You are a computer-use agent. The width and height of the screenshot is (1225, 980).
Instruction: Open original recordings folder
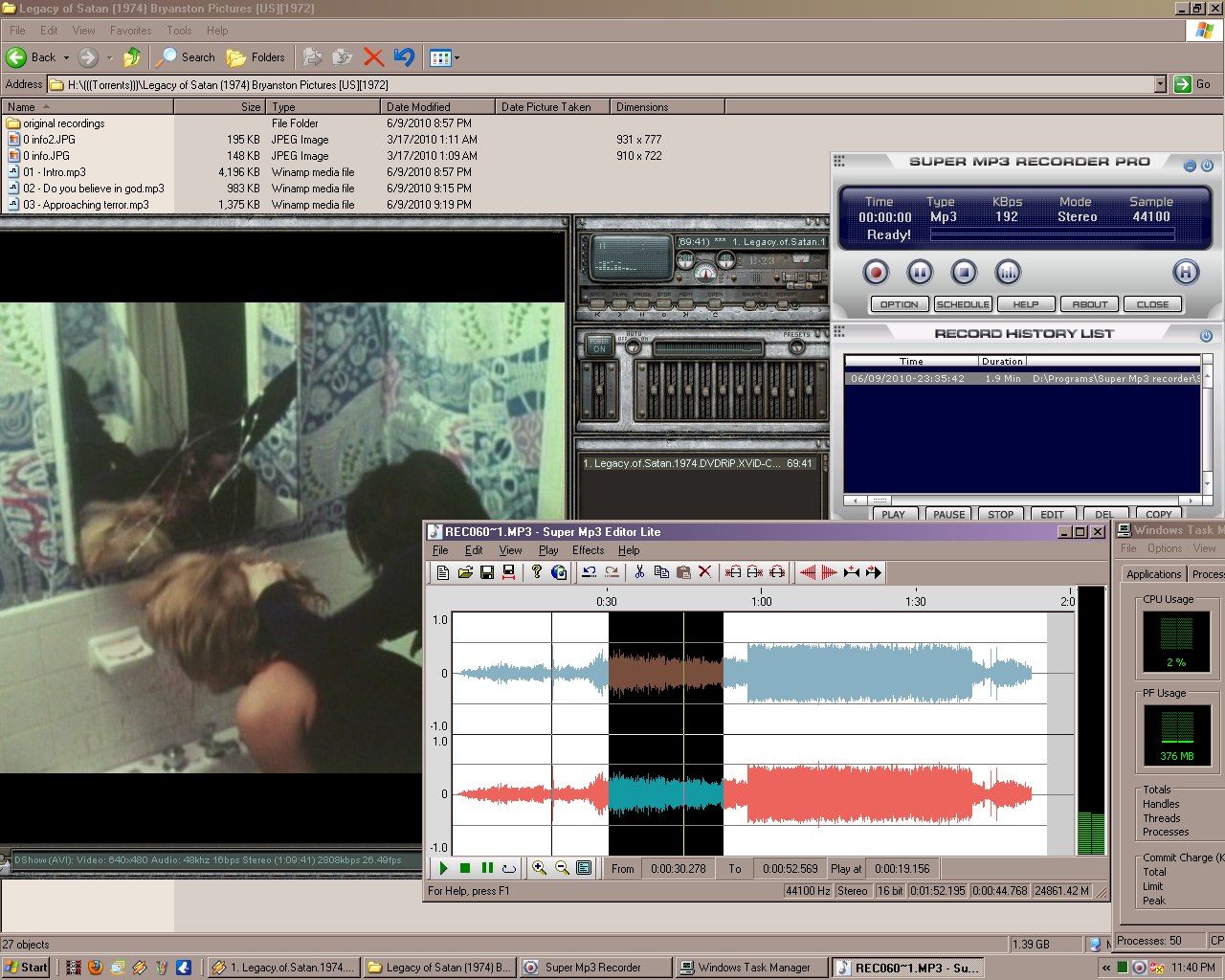[x=56, y=123]
